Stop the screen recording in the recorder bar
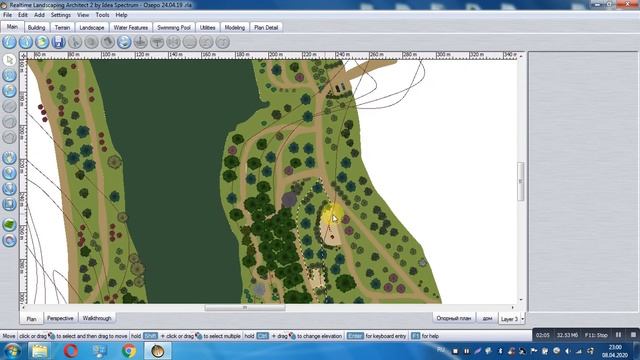 pyautogui.click(x=633, y=335)
